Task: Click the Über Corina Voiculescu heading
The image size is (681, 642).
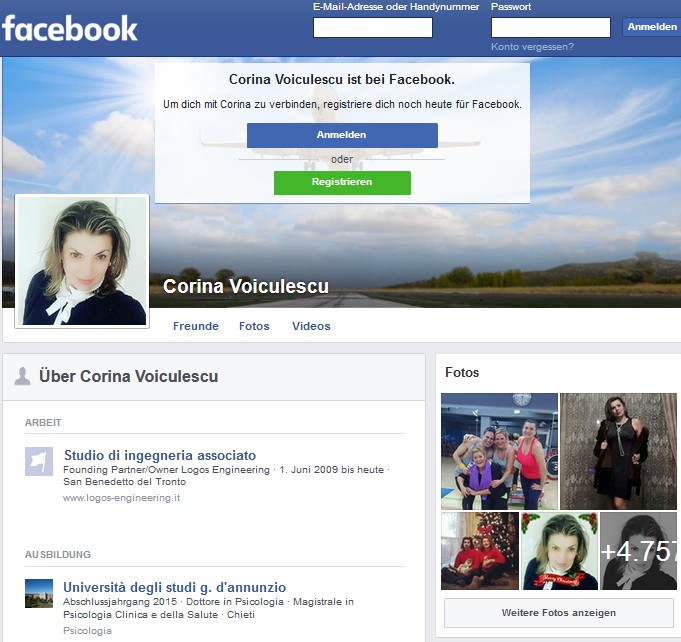Action: [129, 376]
